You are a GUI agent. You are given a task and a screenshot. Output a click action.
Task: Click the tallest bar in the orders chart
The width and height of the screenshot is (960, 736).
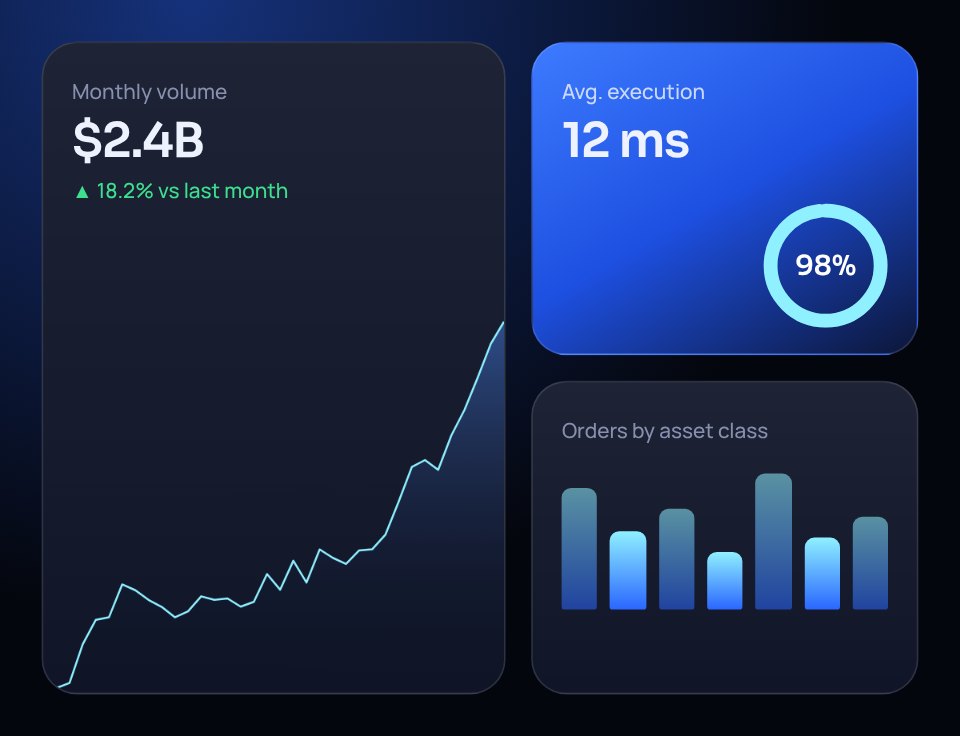pos(773,541)
